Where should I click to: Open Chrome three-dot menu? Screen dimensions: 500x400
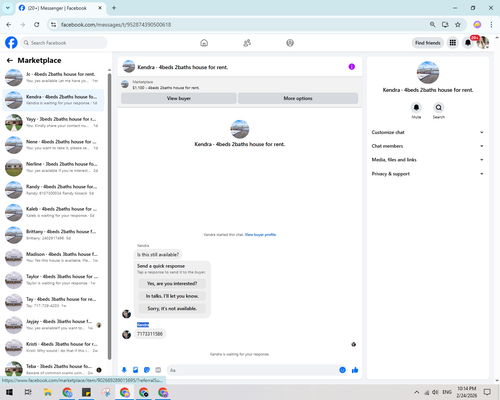point(491,24)
